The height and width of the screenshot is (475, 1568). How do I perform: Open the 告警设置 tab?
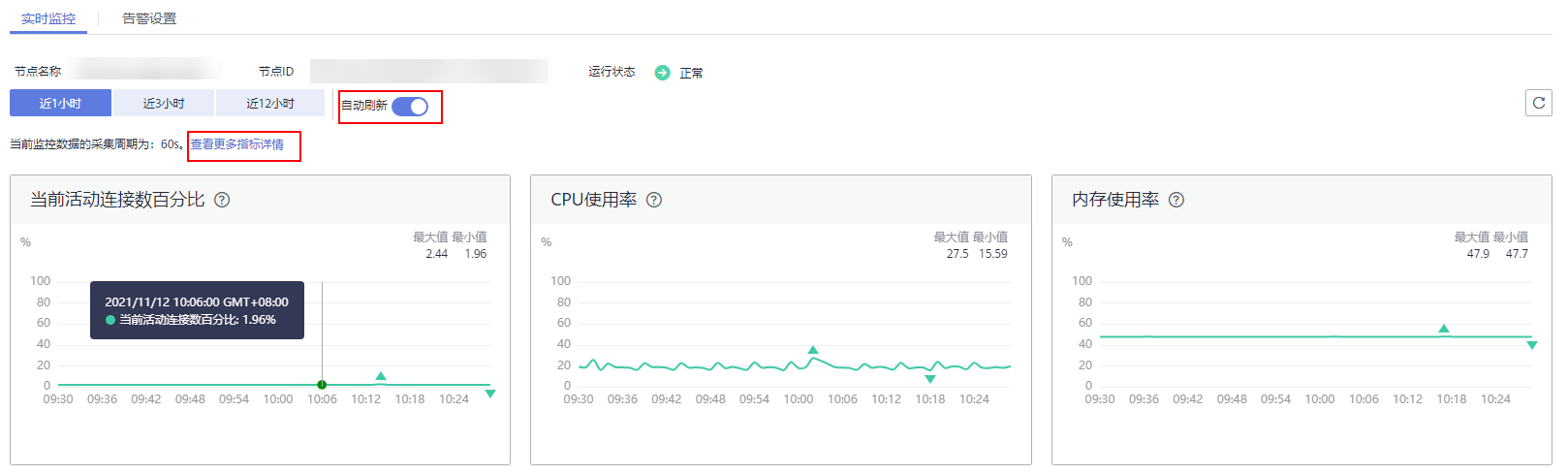click(149, 18)
